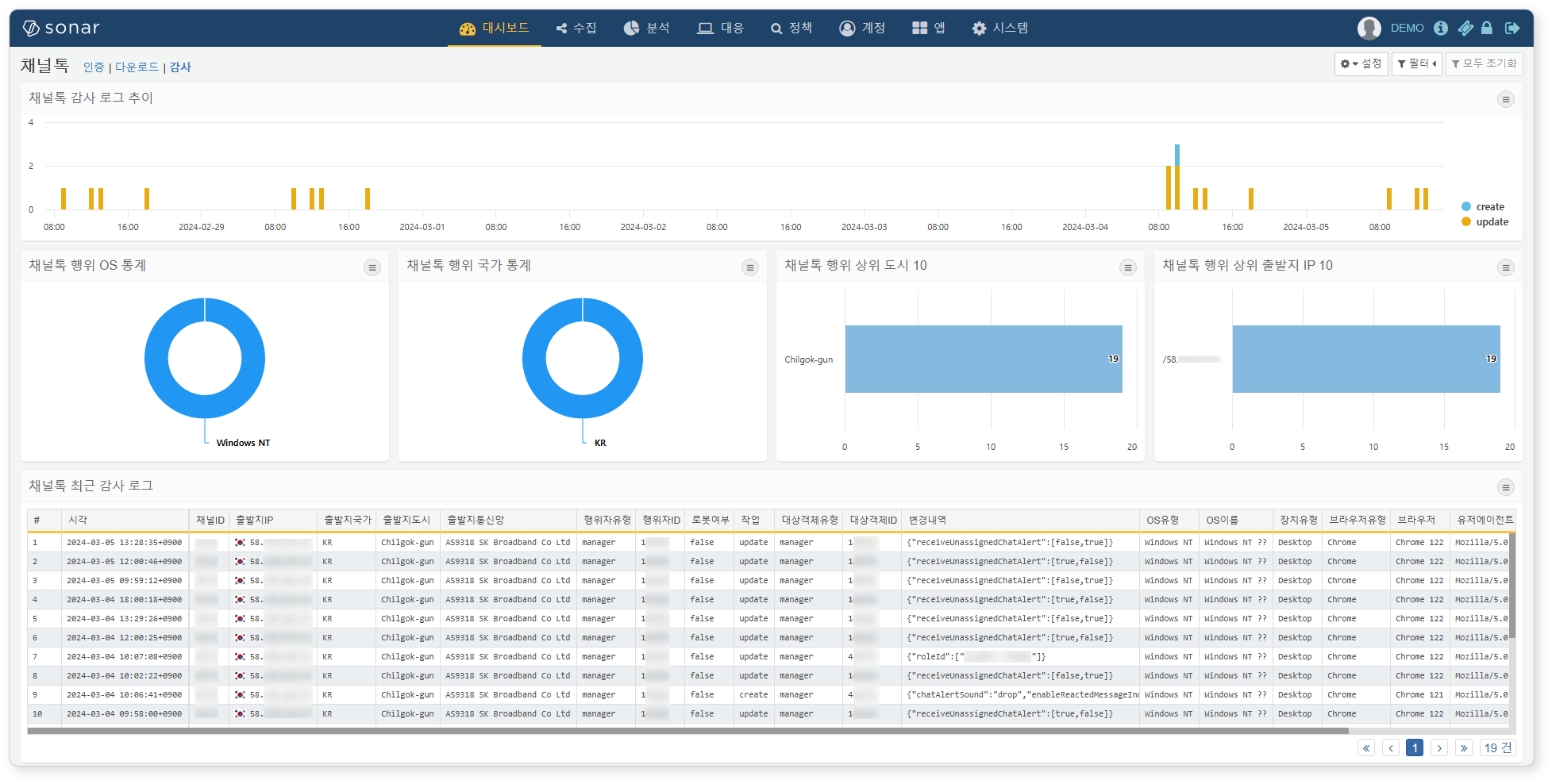The height and width of the screenshot is (784, 1552).
Task: Click the 출발지 IP bar with 19
Action: (1366, 359)
